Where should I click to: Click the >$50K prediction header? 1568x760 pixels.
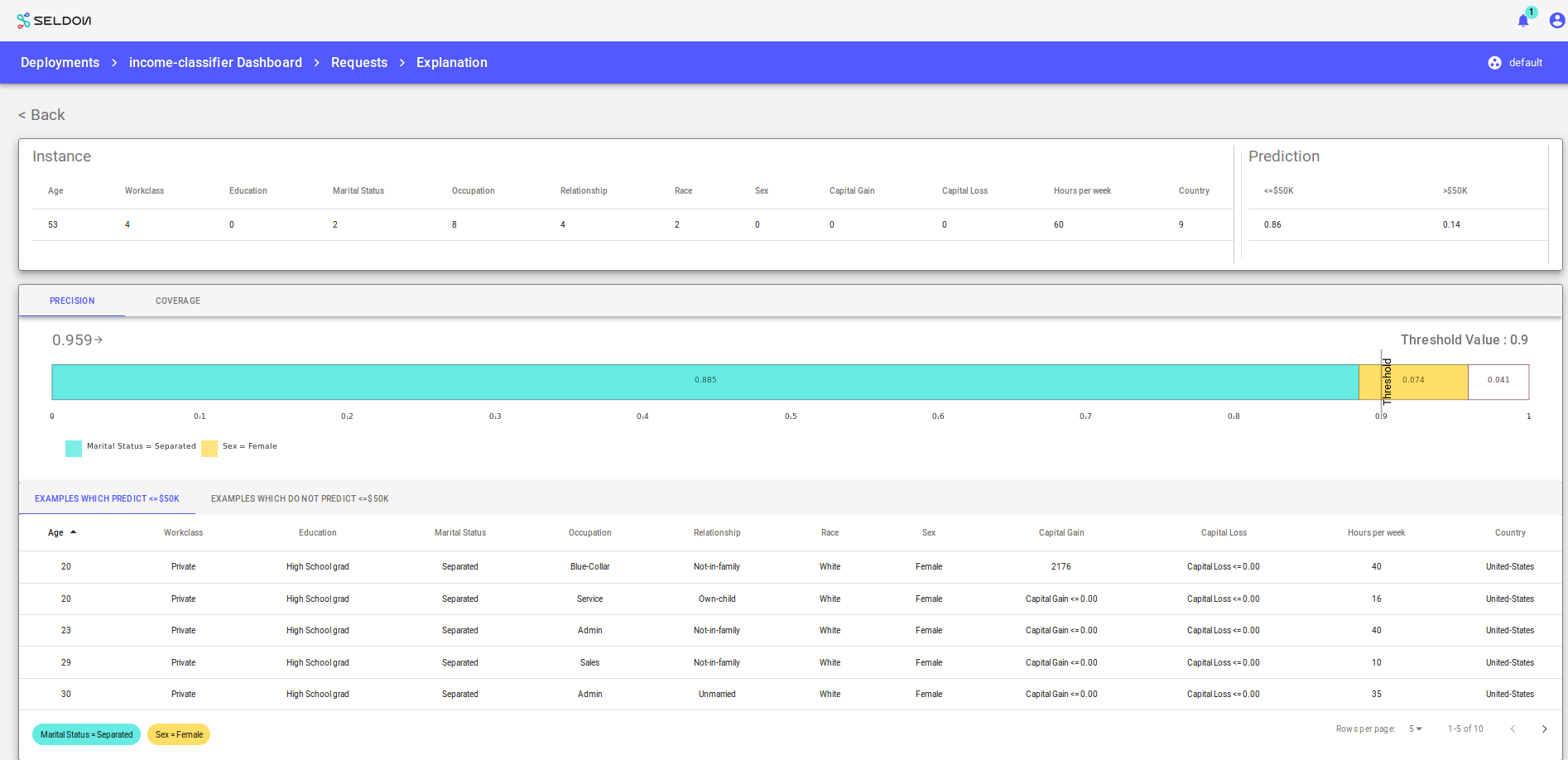(x=1455, y=191)
